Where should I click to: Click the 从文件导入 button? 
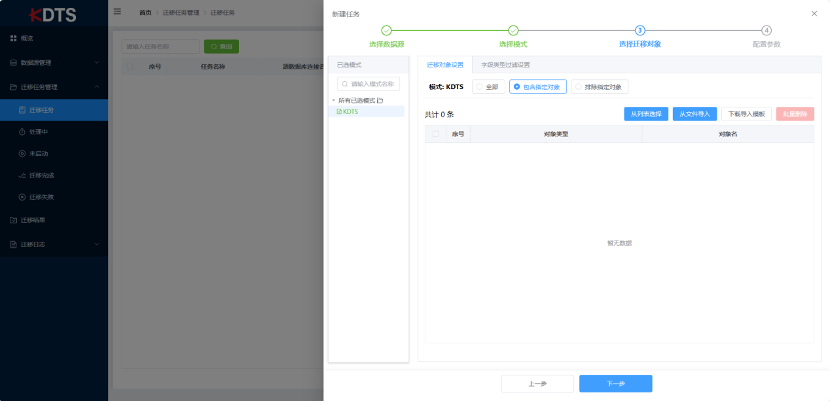(694, 114)
